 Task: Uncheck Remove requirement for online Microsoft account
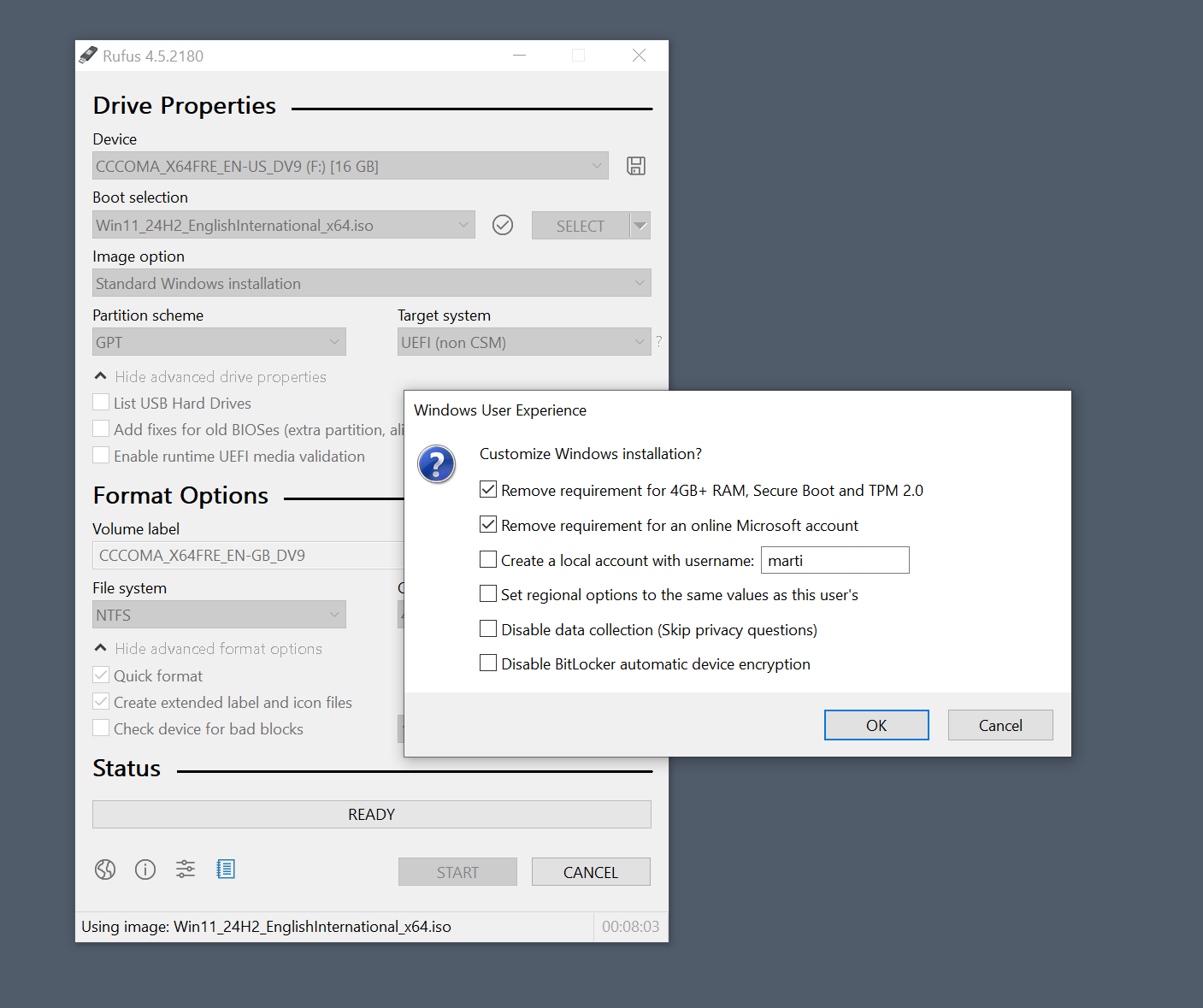pyautogui.click(x=488, y=524)
